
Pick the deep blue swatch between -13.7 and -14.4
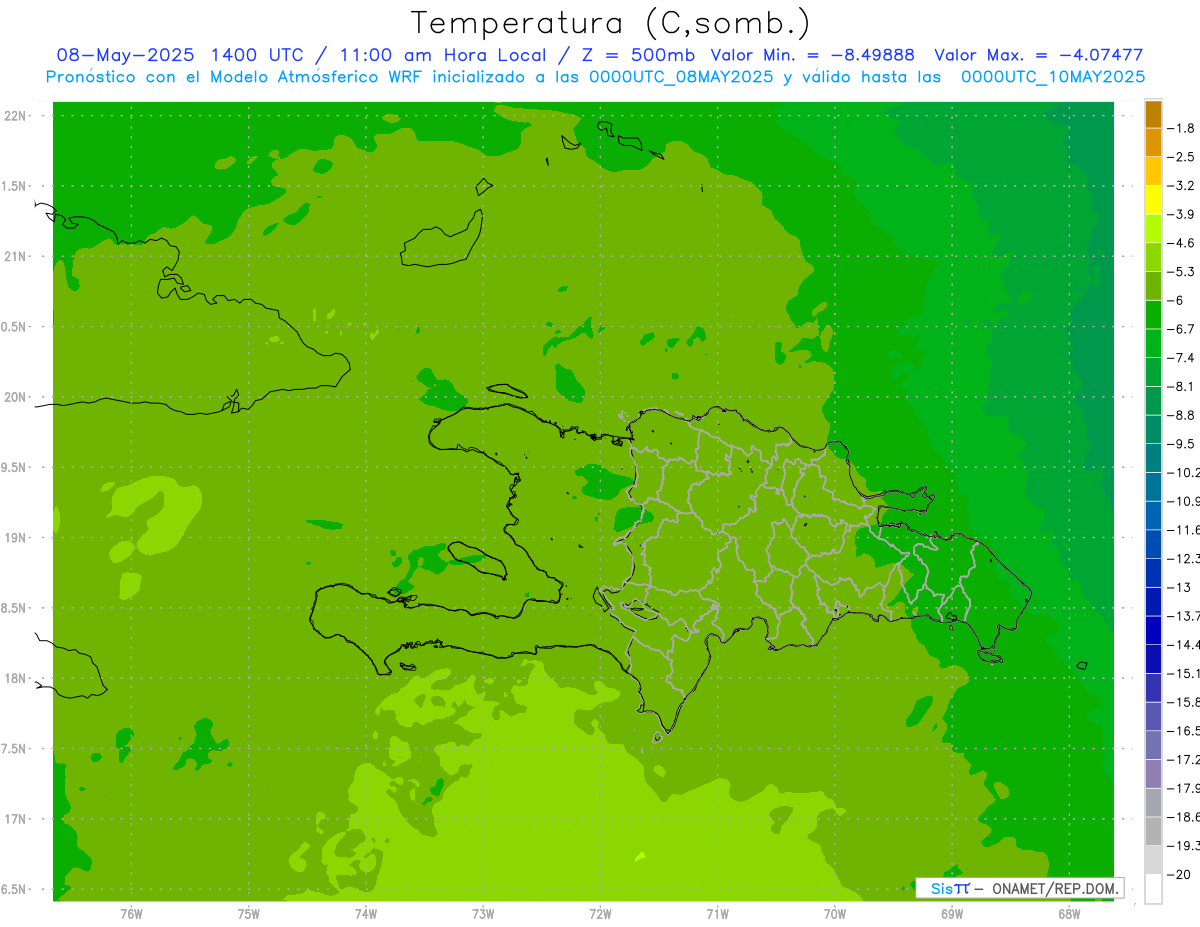(1153, 630)
